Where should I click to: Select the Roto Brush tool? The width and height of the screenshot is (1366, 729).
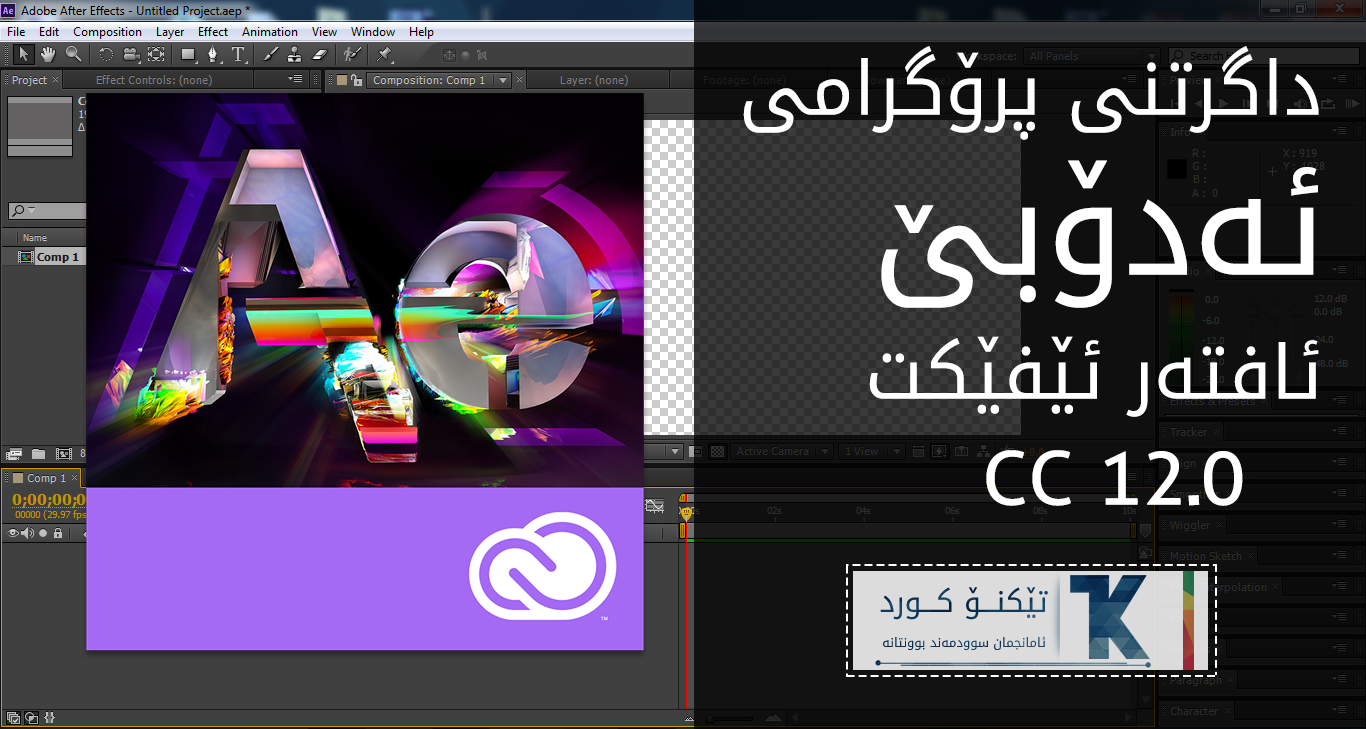[x=351, y=54]
